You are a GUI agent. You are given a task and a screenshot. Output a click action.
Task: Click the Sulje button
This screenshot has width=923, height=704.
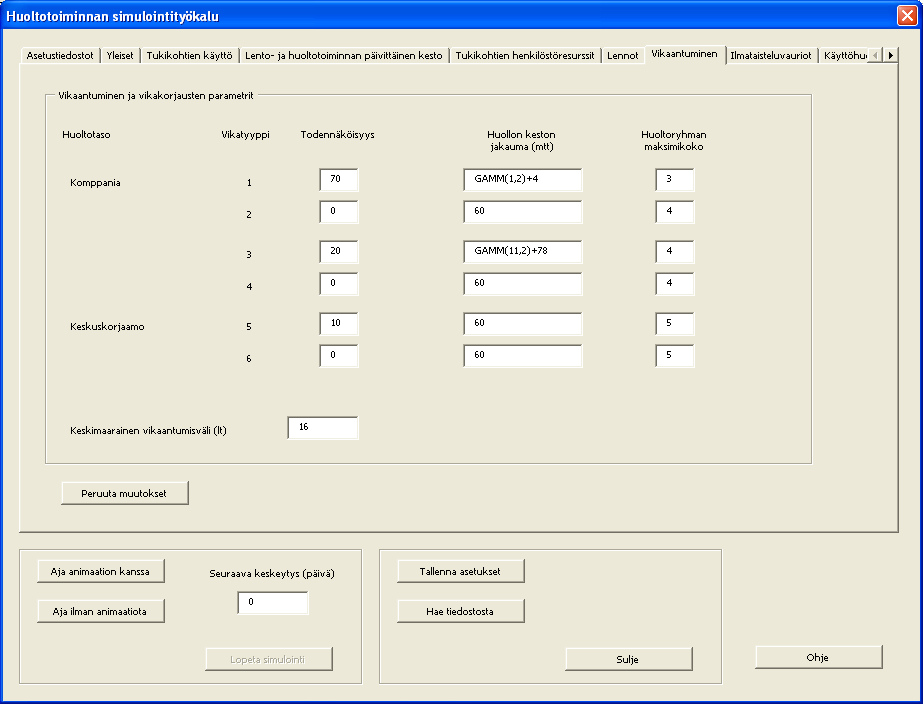point(629,659)
